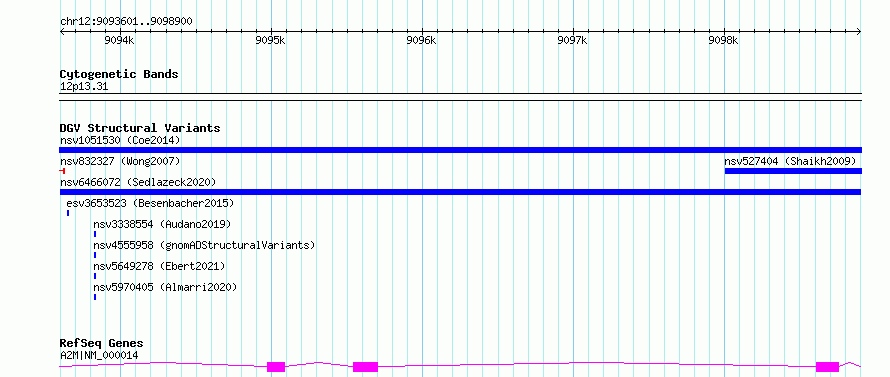The height and width of the screenshot is (377, 890).
Task: Click the 9096k ruler tick label
Action: click(x=422, y=40)
